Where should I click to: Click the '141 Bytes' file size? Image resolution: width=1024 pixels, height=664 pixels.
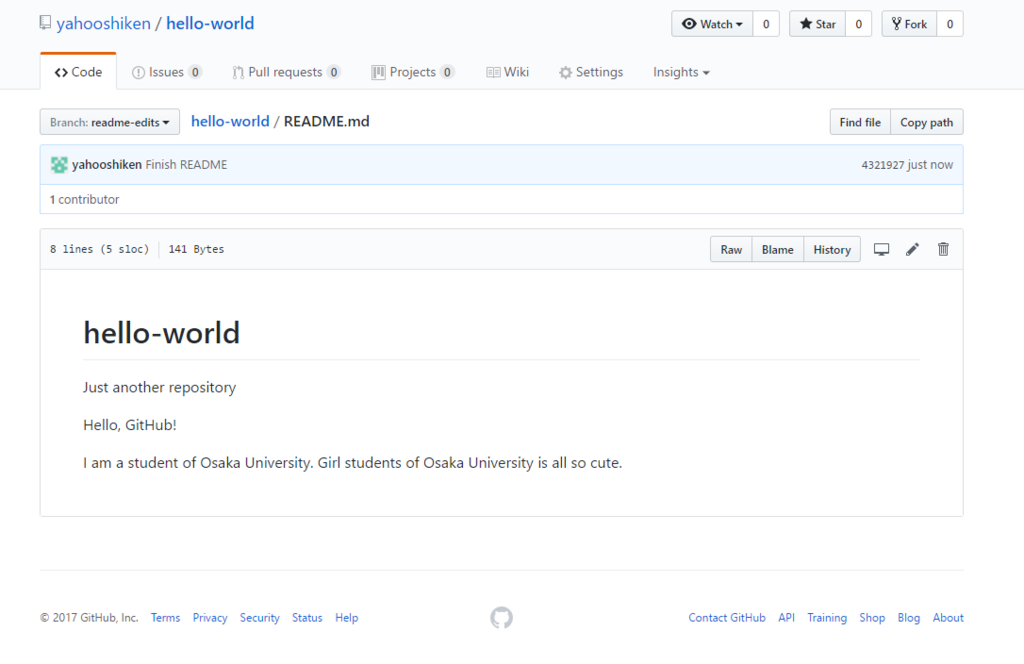[x=196, y=249]
